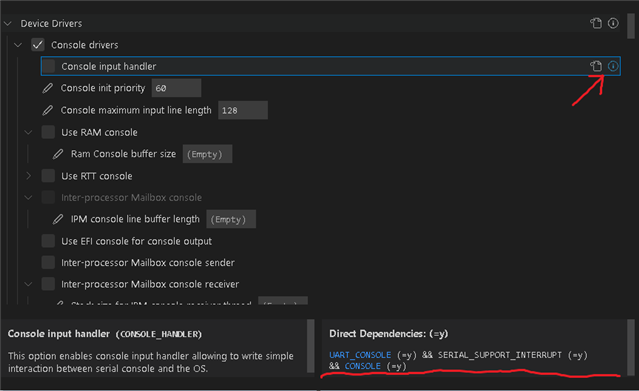Open info icon for Console input handler
This screenshot has width=639, height=391.
[x=613, y=66]
